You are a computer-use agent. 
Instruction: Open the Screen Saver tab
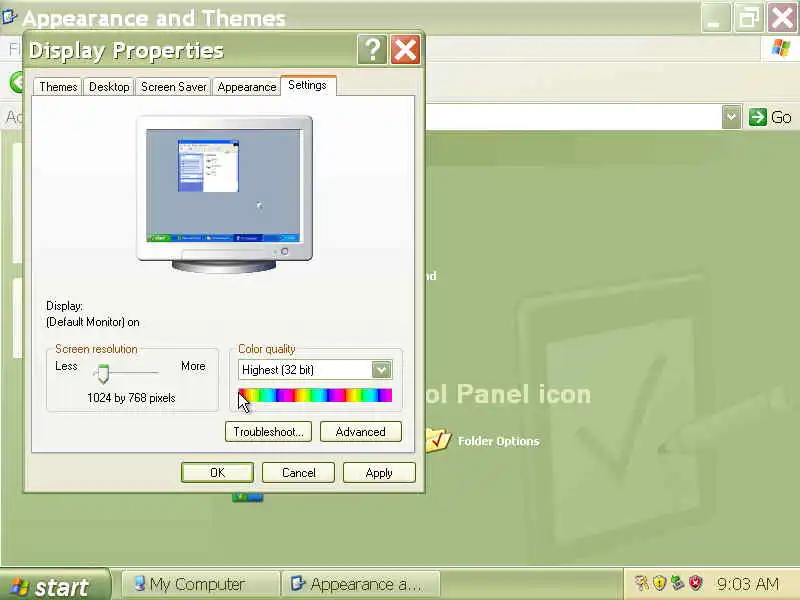click(x=173, y=87)
